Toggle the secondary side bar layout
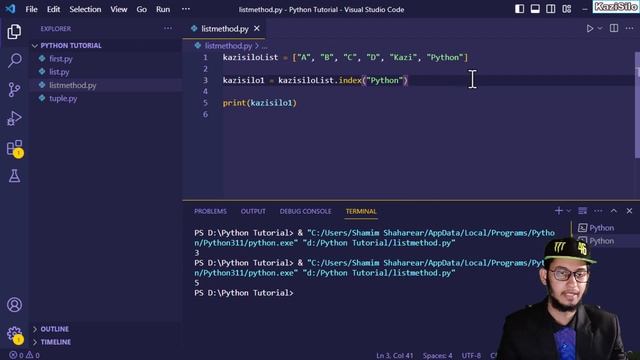Screen dimensions: 640x360 551,9
